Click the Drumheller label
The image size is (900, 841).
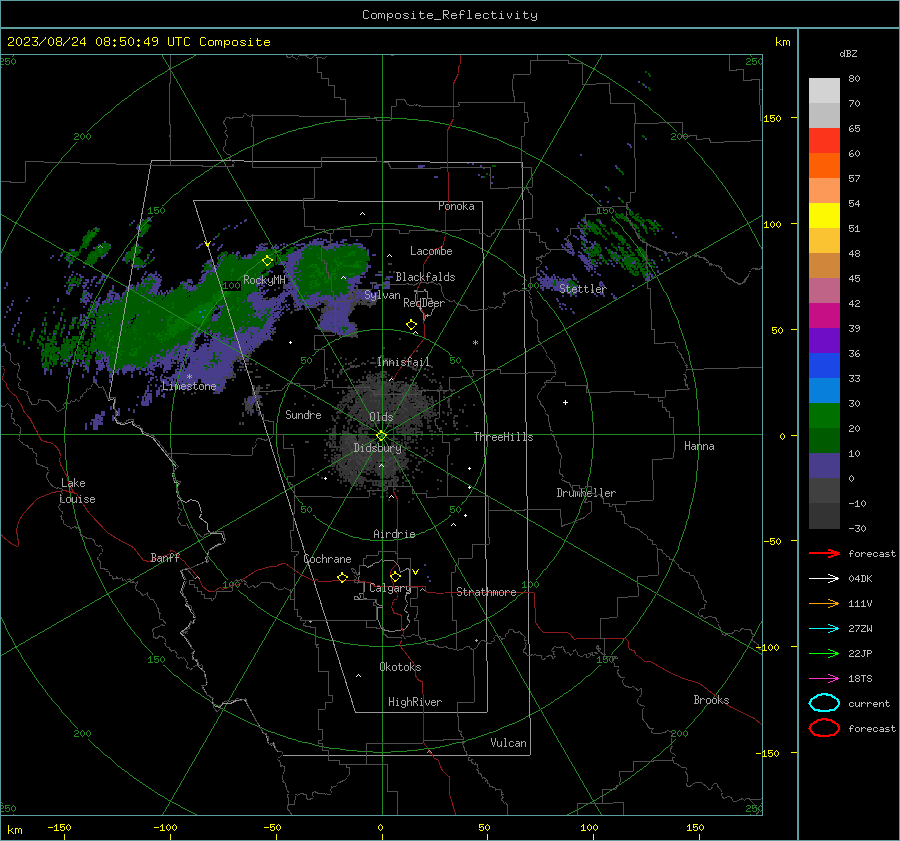pos(586,493)
